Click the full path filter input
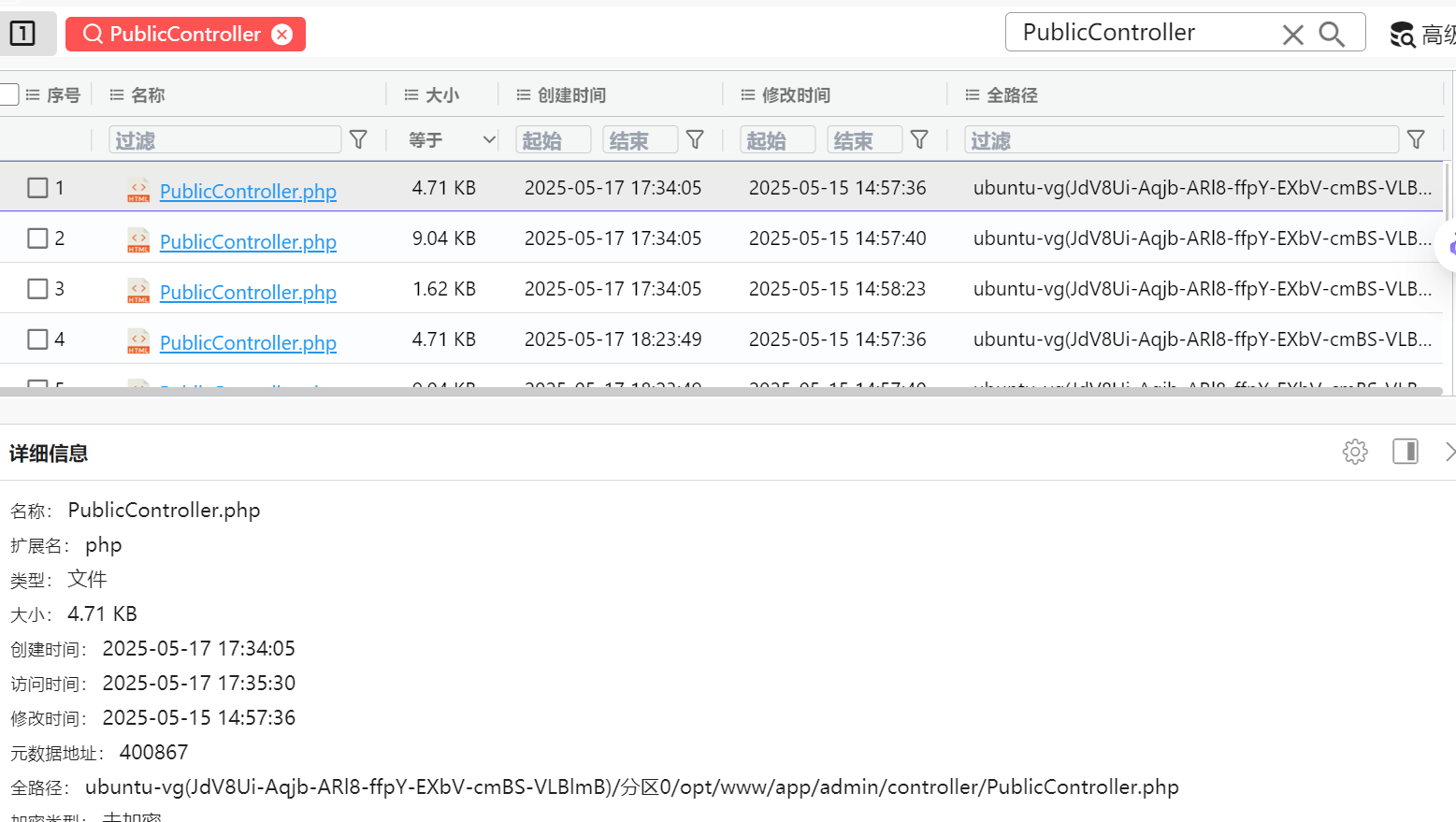Viewport: 1456px width, 822px height. (1181, 139)
